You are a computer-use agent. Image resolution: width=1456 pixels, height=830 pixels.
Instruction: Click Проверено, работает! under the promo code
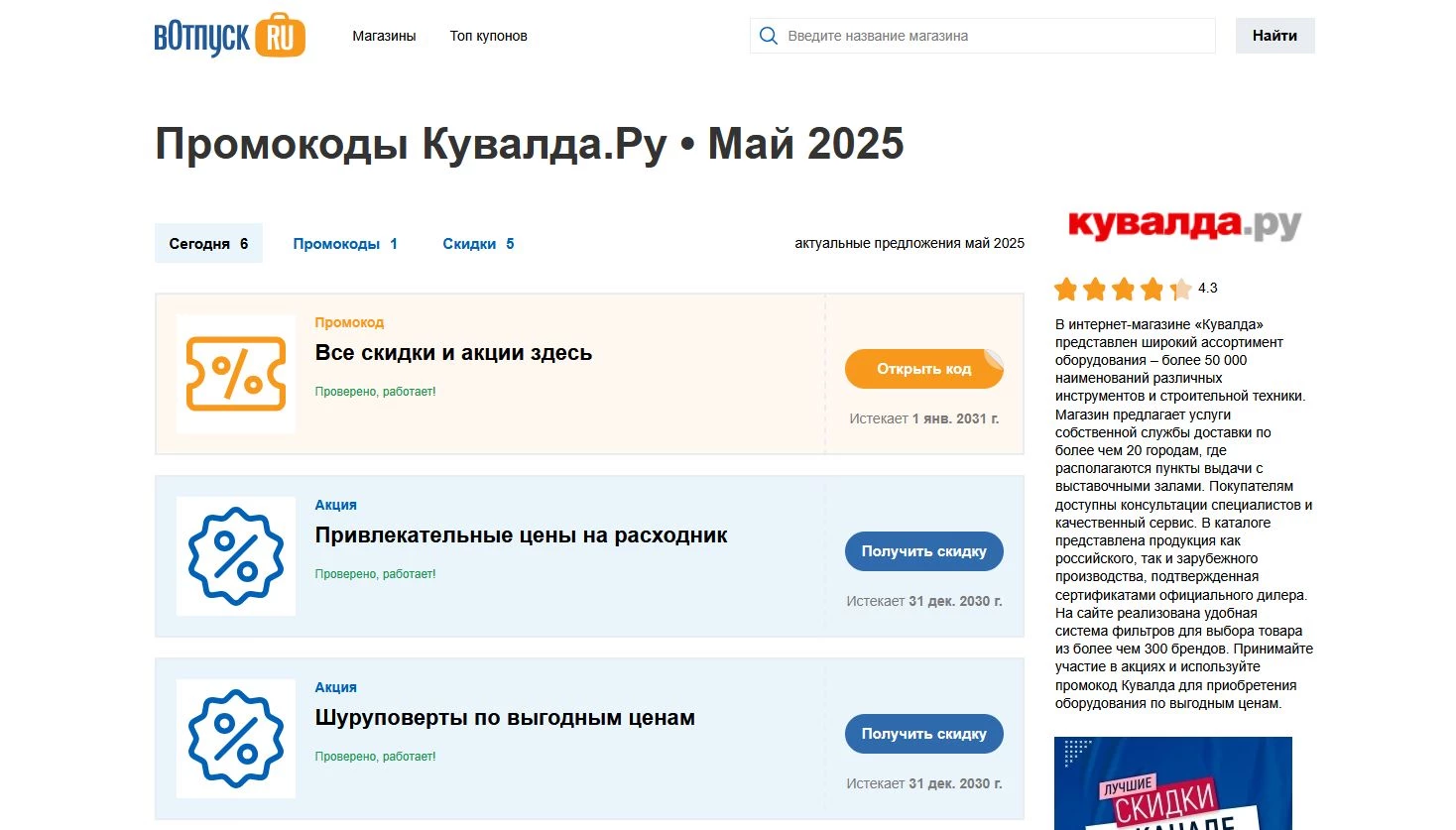tap(375, 392)
